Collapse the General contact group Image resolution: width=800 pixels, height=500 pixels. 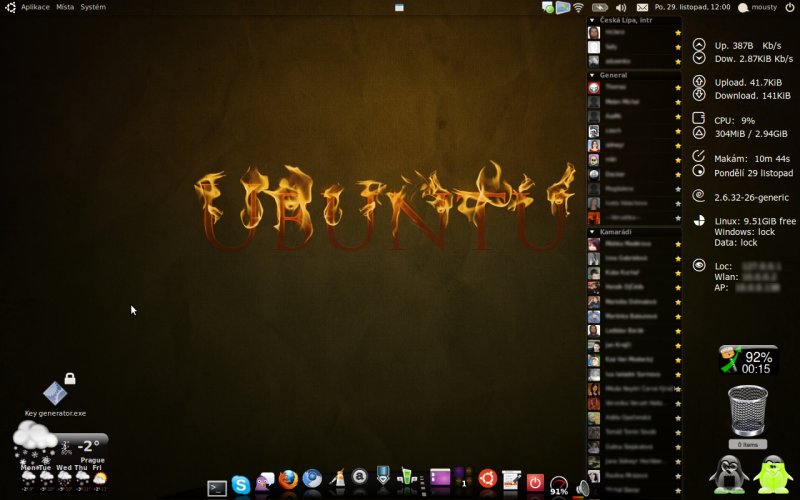point(593,75)
